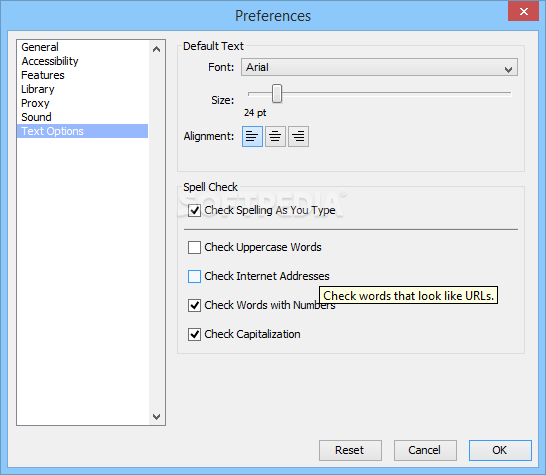
Task: Select the center alignment icon
Action: click(x=275, y=137)
